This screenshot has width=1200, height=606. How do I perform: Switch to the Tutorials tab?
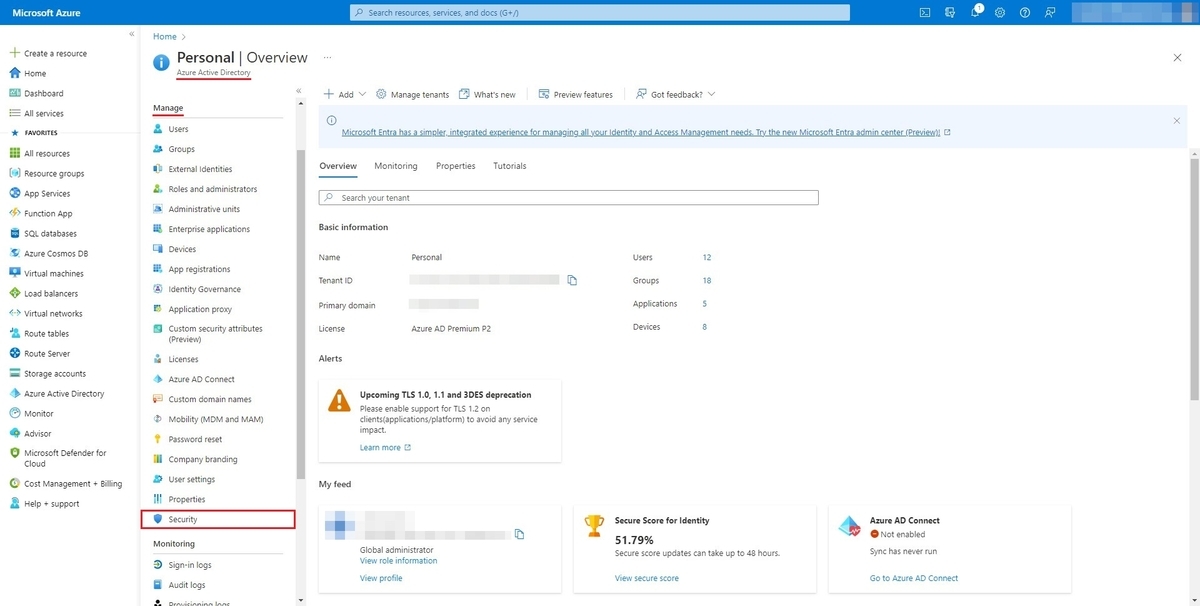(510, 166)
